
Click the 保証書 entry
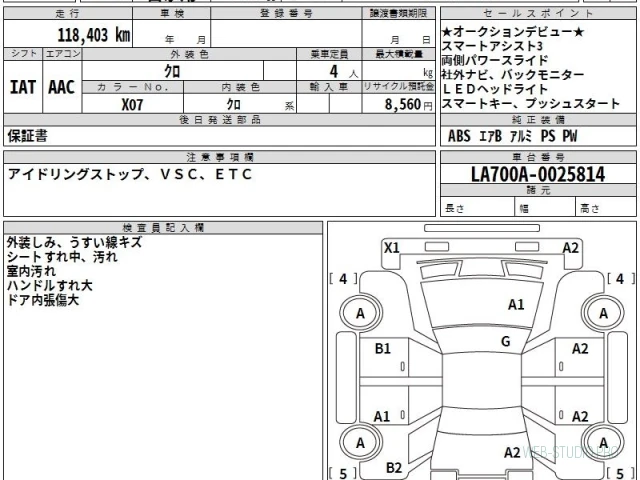pyautogui.click(x=27, y=136)
